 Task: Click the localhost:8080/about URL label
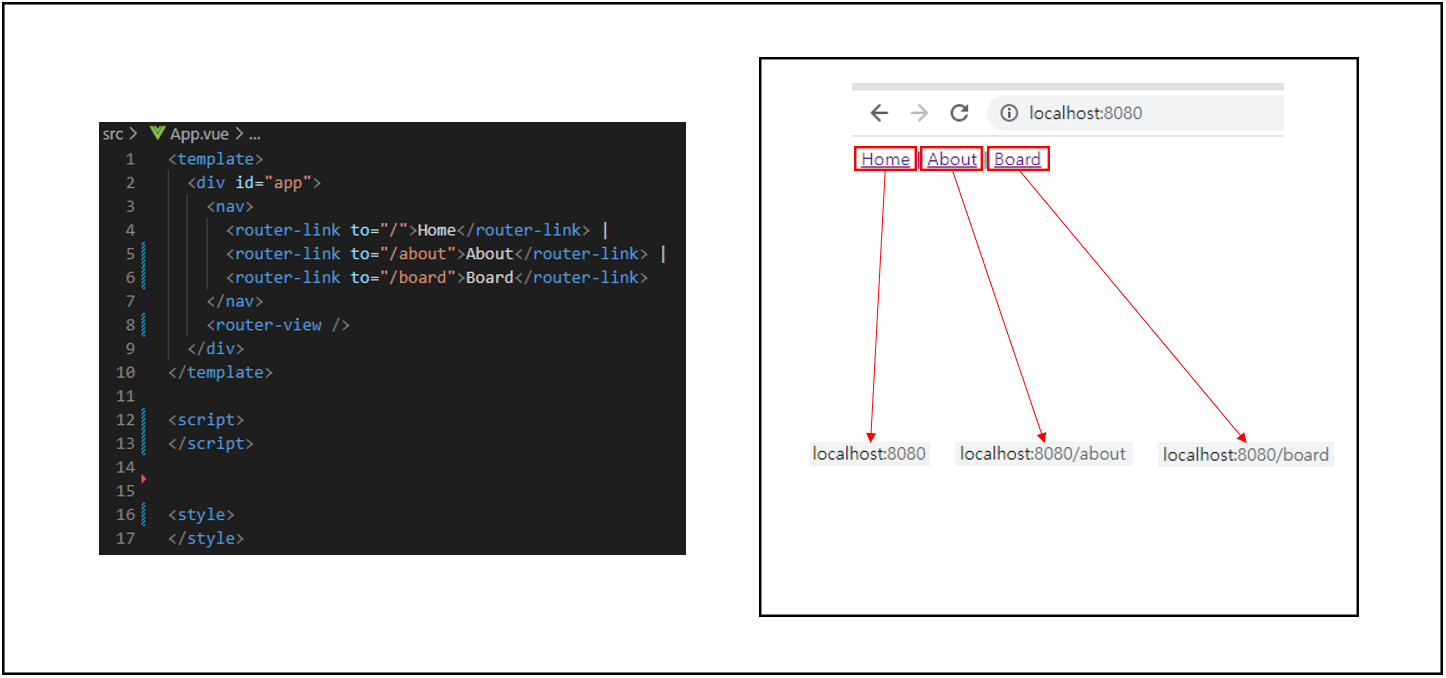(x=1043, y=454)
